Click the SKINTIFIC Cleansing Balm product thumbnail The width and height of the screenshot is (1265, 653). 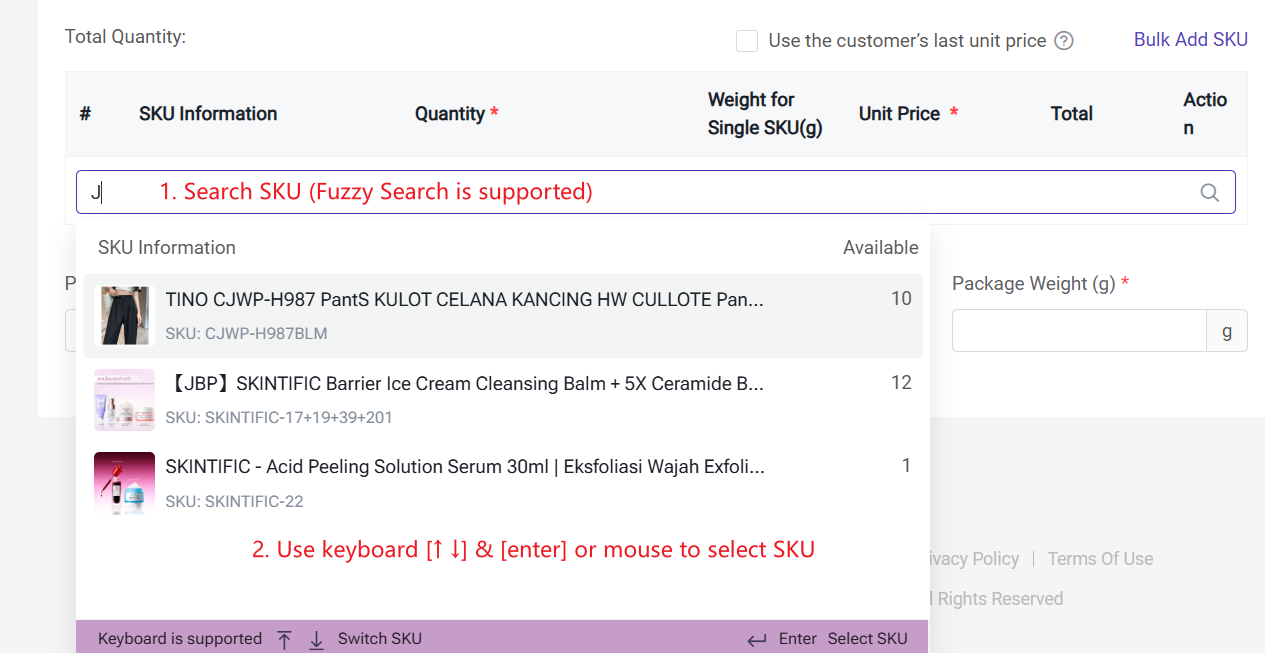[x=125, y=400]
